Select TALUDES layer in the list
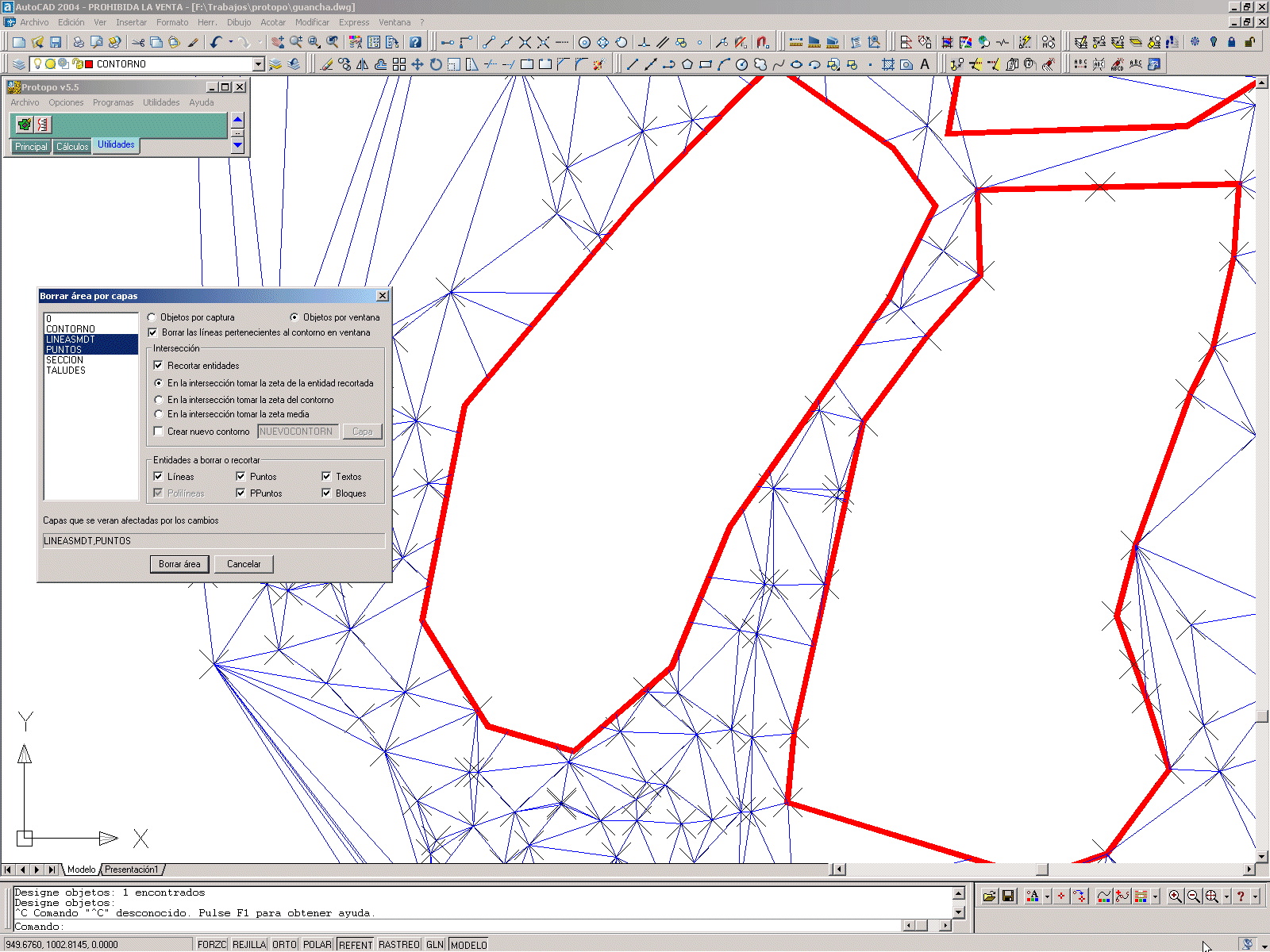Image resolution: width=1270 pixels, height=952 pixels. [x=91, y=370]
